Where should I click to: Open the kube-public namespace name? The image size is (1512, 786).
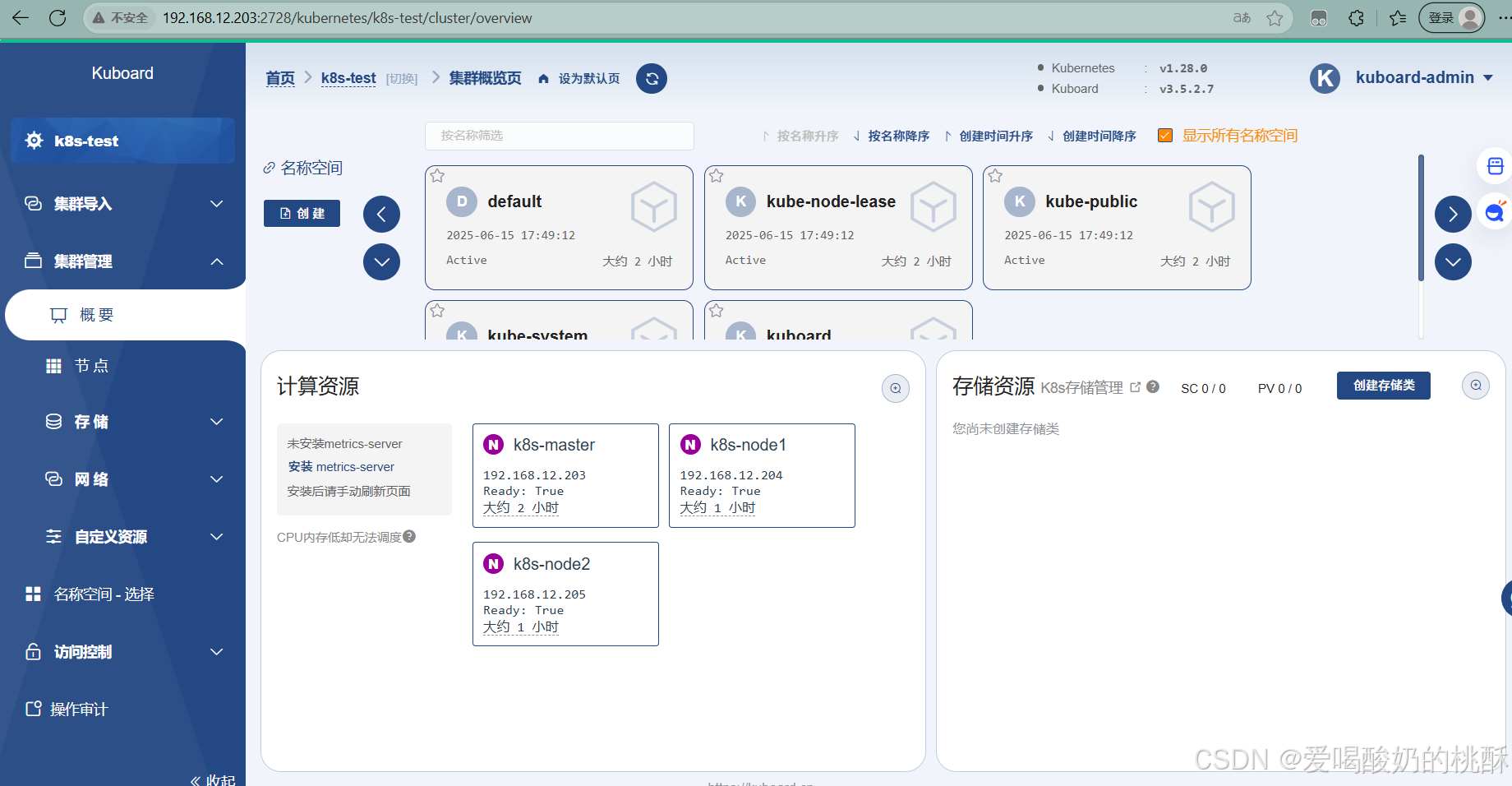click(1091, 201)
